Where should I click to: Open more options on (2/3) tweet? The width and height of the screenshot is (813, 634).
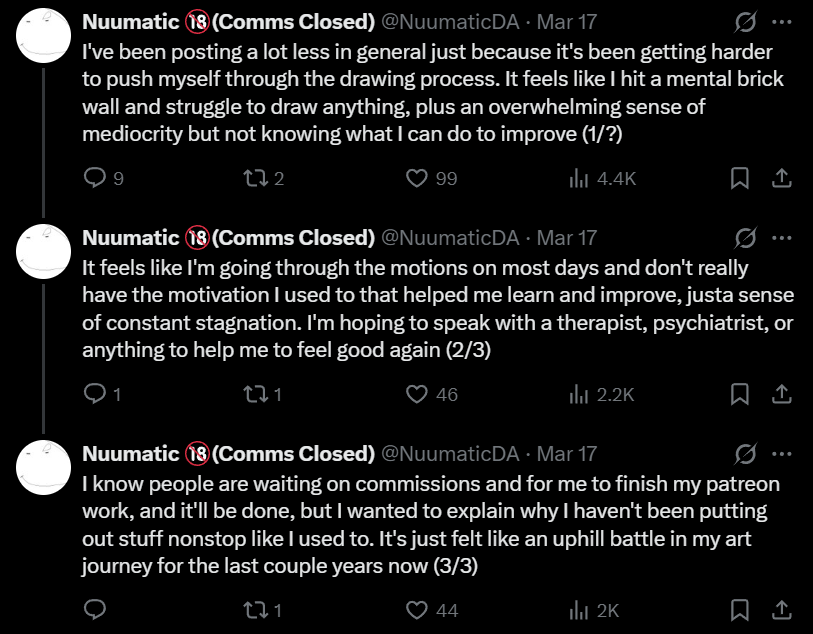click(783, 237)
